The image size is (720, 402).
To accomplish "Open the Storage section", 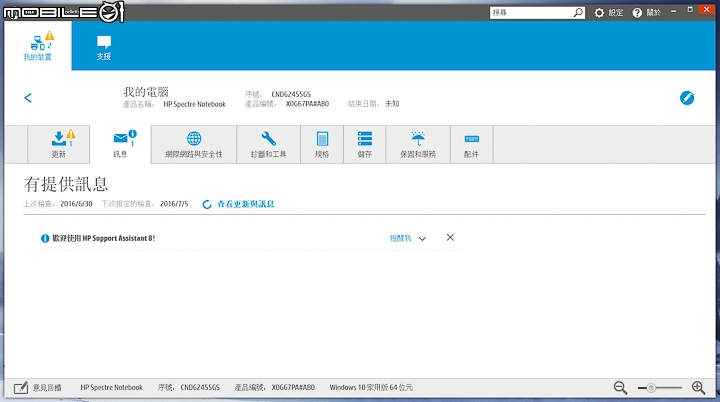I will [x=365, y=144].
